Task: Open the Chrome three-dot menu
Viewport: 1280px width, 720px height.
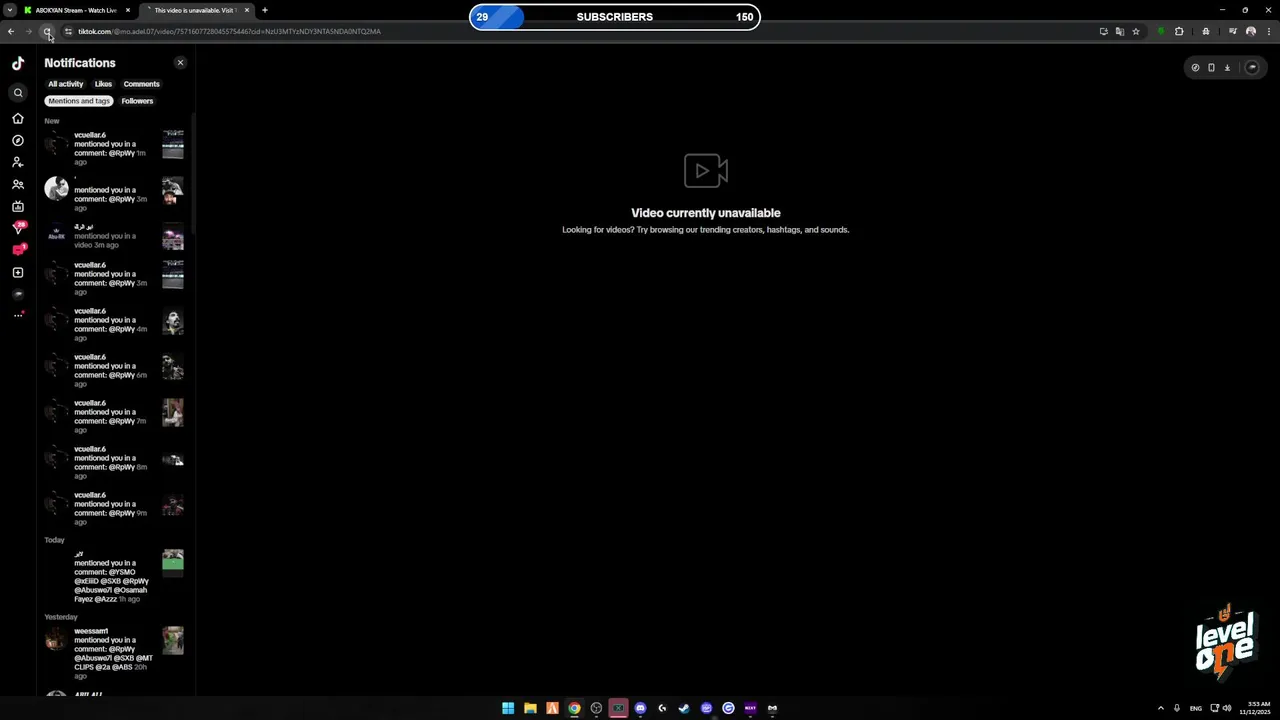Action: click(x=1267, y=31)
